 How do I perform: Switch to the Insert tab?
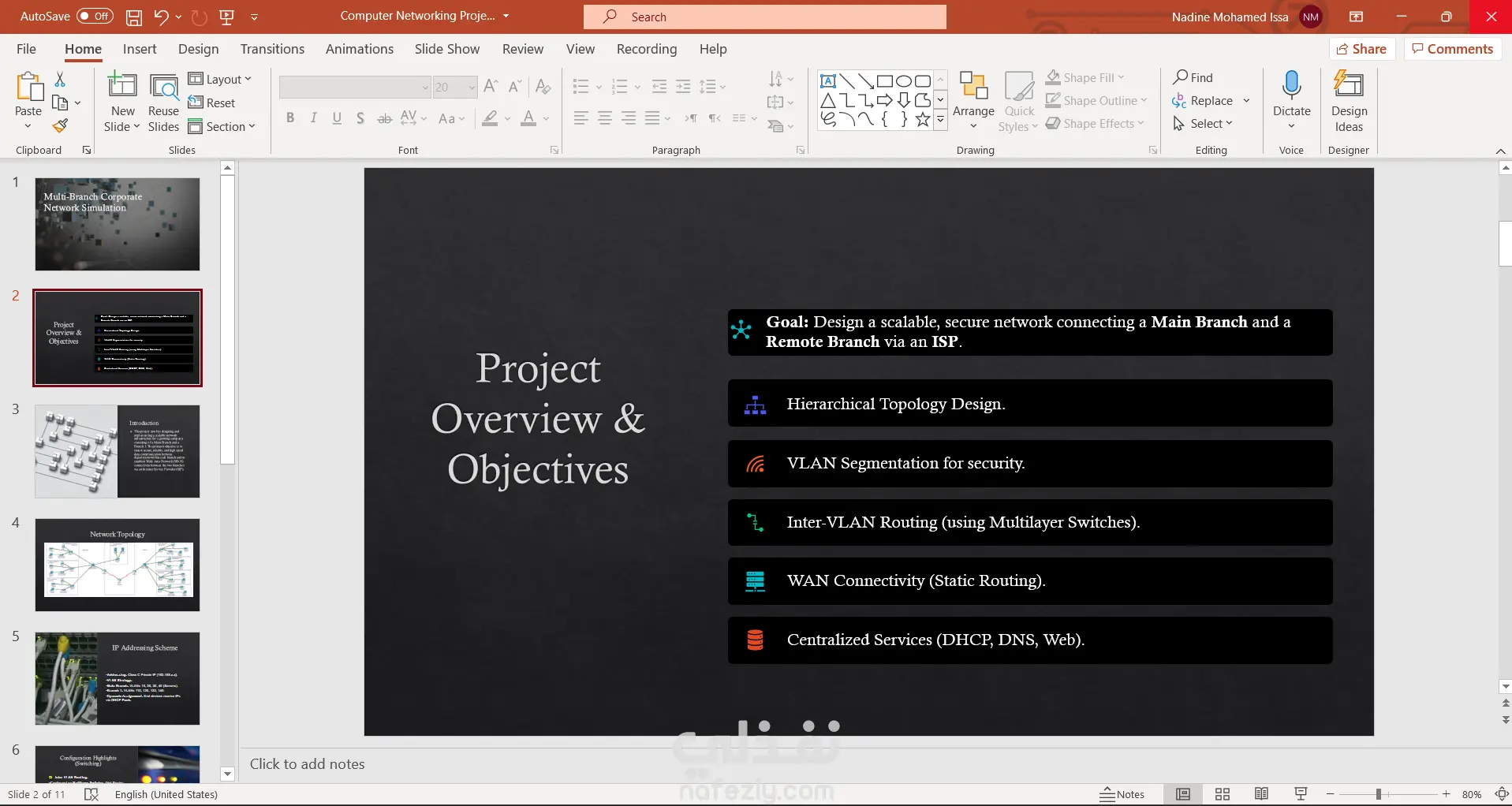[x=140, y=49]
